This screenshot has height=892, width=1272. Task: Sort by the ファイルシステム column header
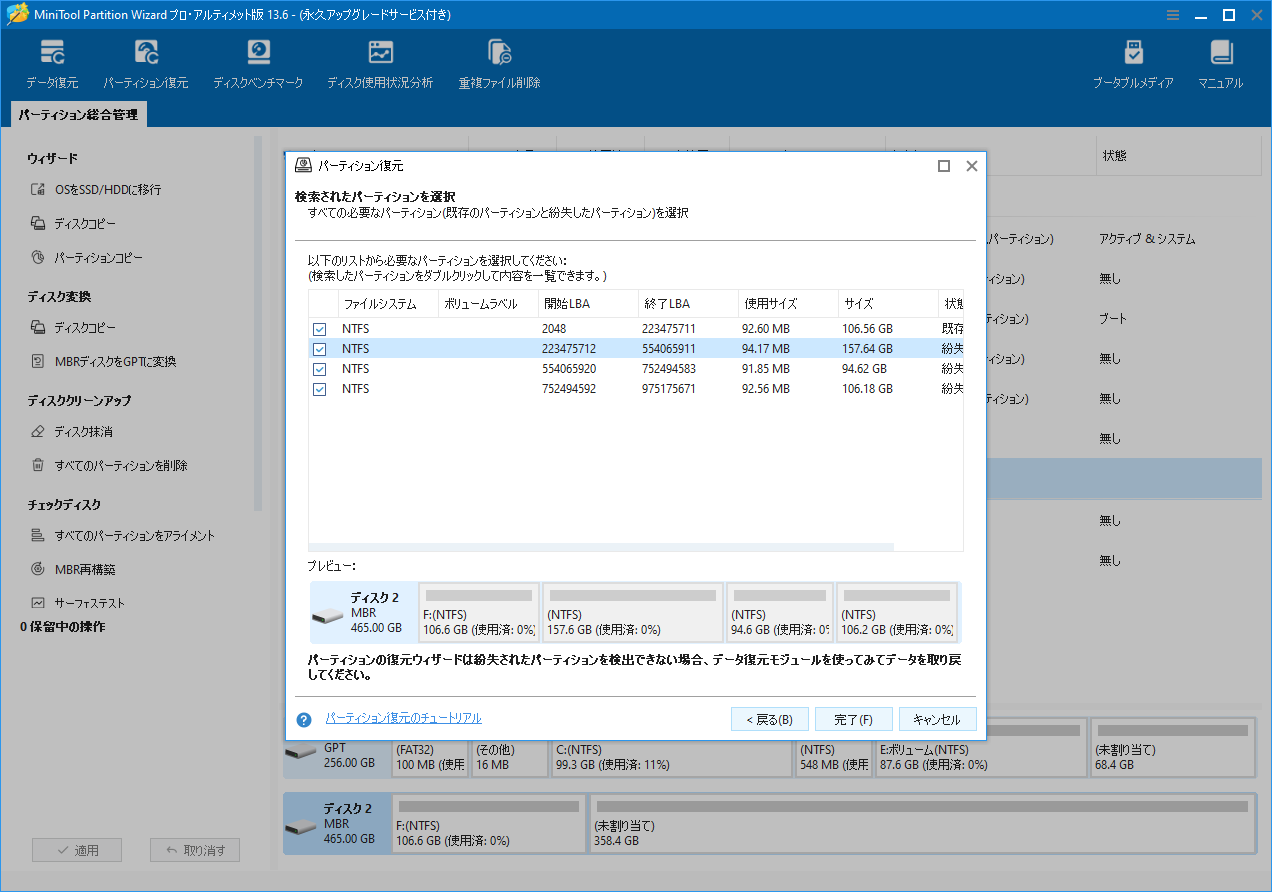point(387,304)
